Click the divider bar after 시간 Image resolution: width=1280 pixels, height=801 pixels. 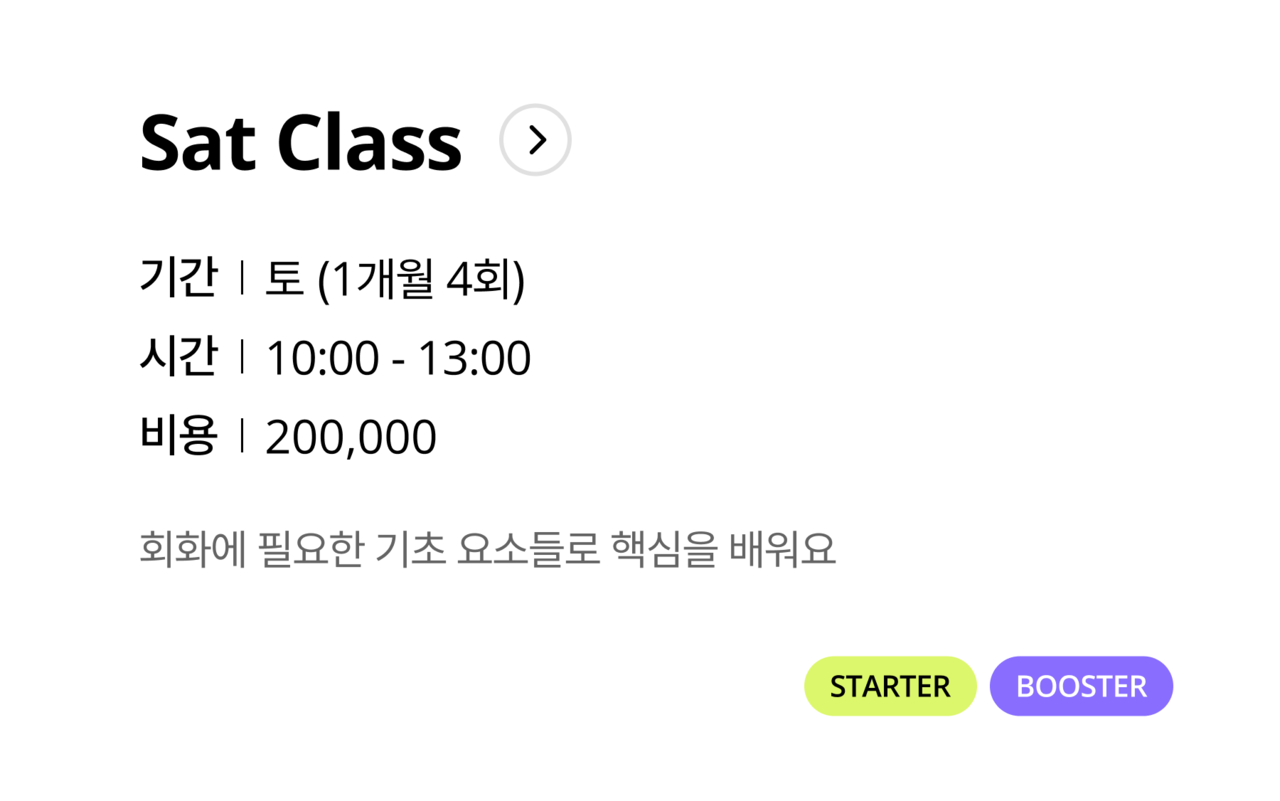point(242,358)
